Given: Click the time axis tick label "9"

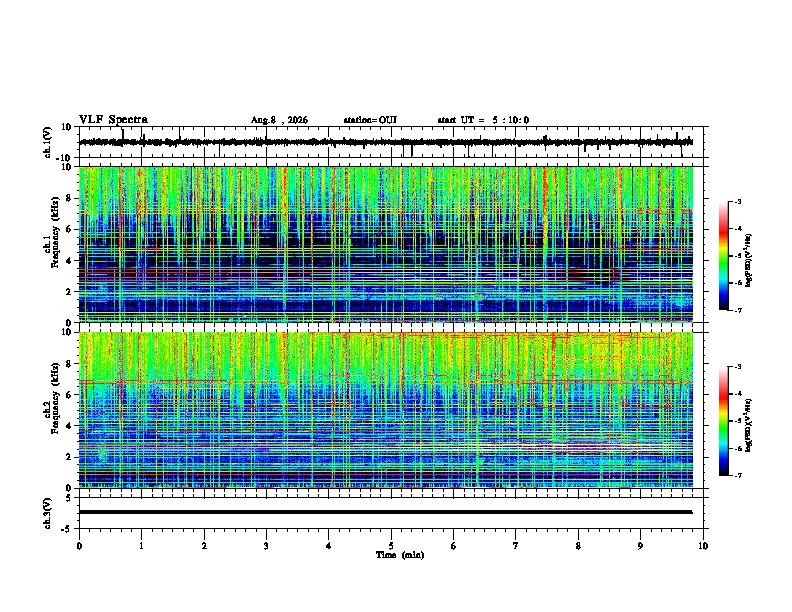Looking at the screenshot, I should pos(640,546).
